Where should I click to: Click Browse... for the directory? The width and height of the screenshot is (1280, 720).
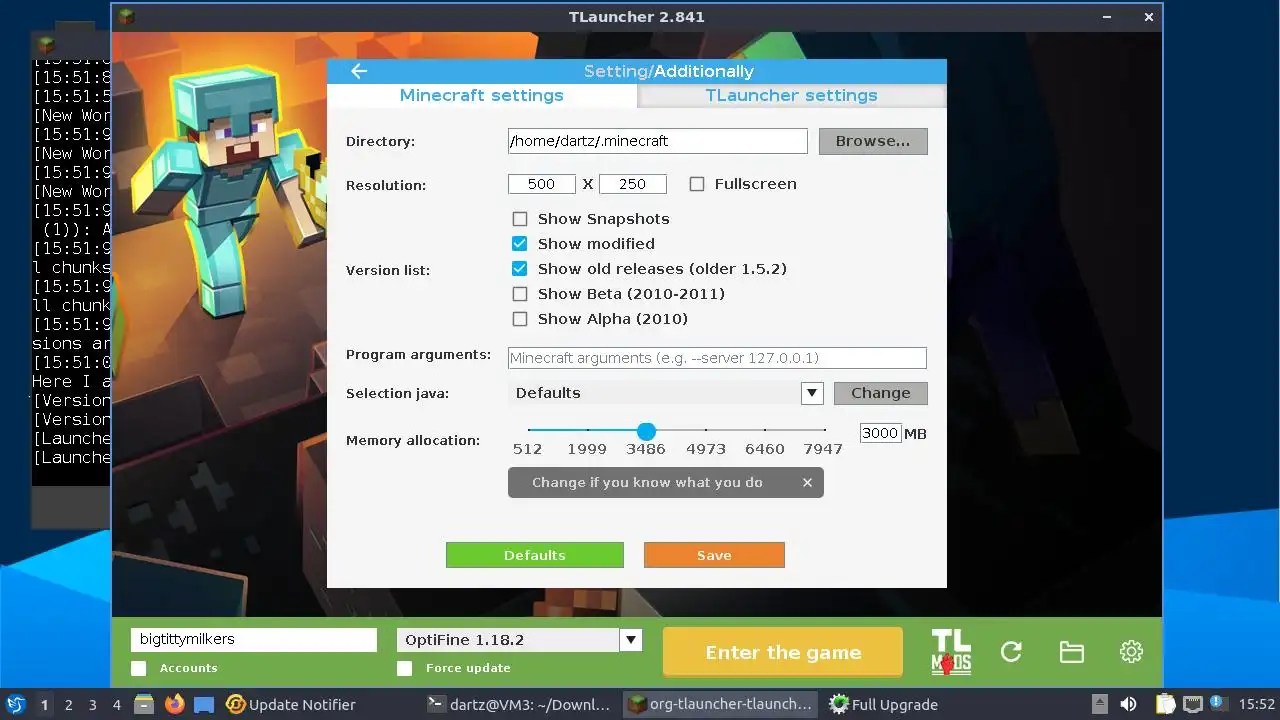873,141
